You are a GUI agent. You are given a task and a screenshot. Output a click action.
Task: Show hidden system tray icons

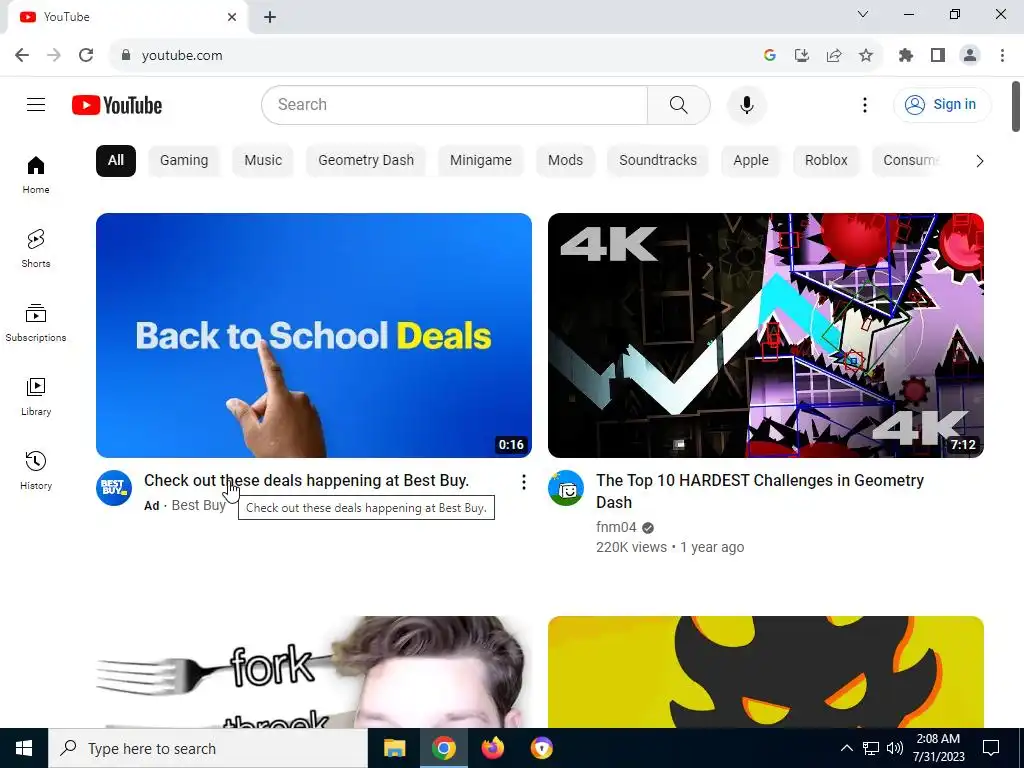[846, 748]
